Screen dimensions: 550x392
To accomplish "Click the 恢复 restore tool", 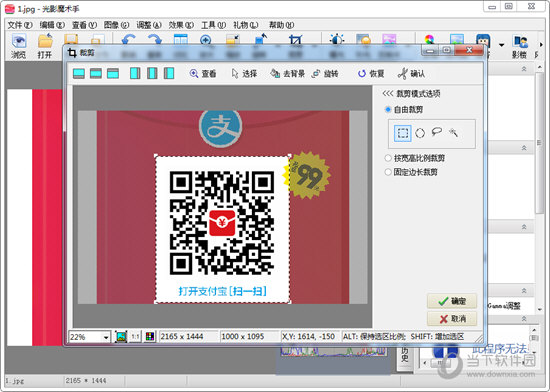I will click(x=371, y=74).
